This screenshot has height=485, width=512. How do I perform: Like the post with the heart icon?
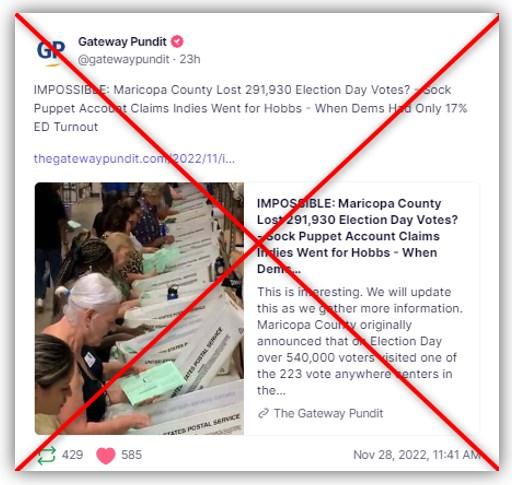tap(106, 455)
